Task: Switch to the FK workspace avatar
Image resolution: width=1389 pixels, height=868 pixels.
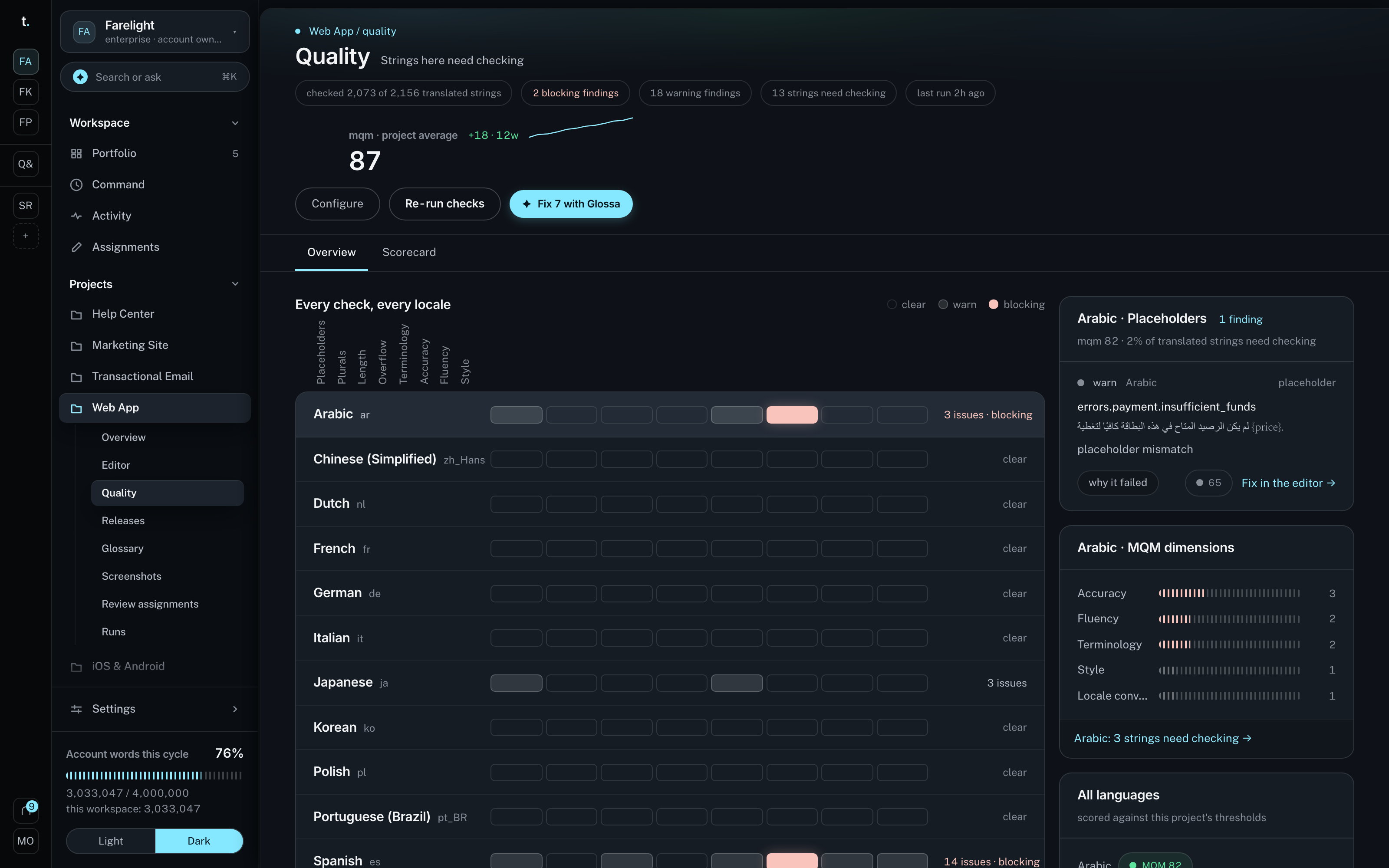Action: [x=26, y=92]
